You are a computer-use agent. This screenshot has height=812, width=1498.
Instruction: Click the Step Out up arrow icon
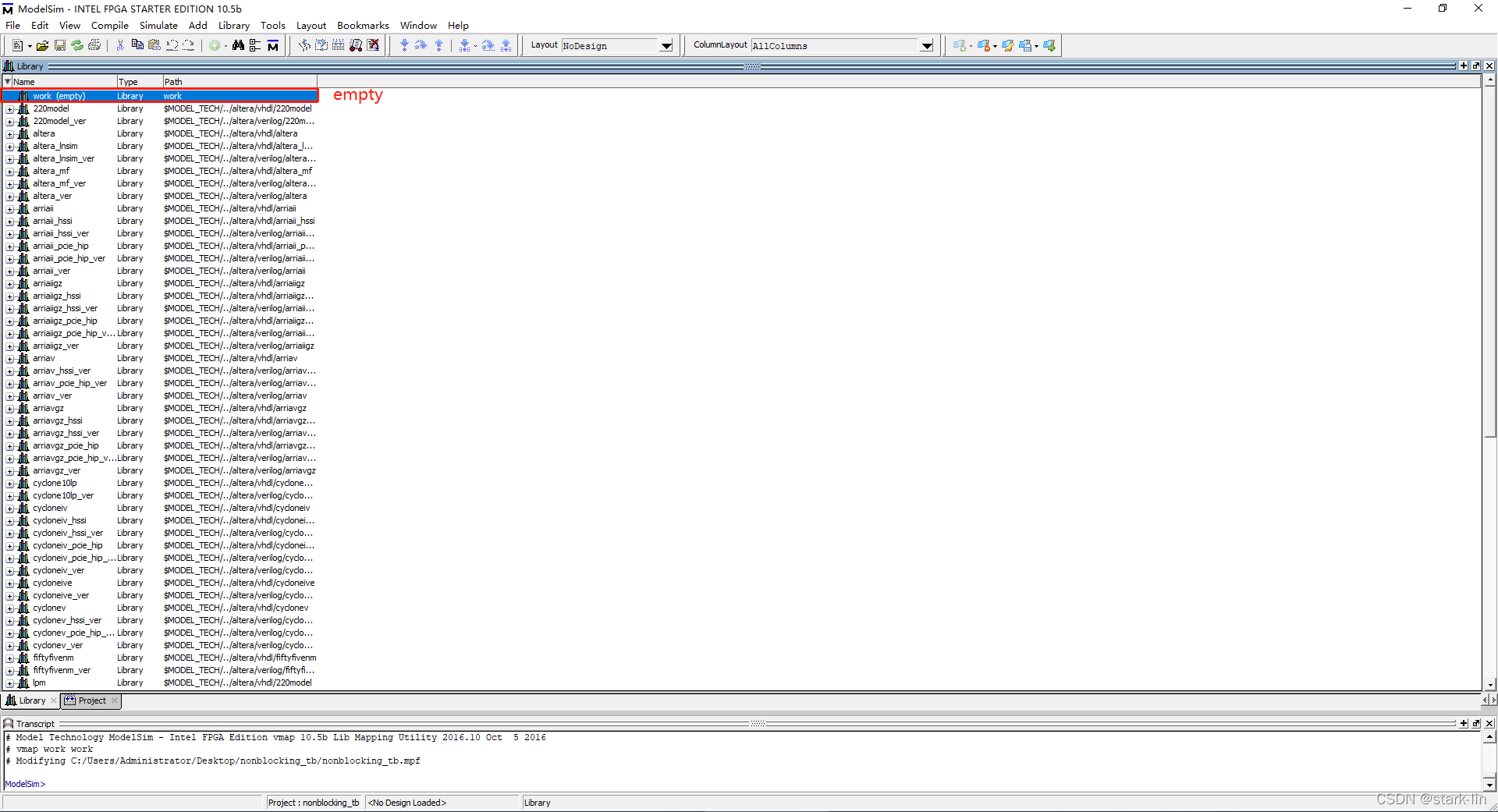click(439, 46)
